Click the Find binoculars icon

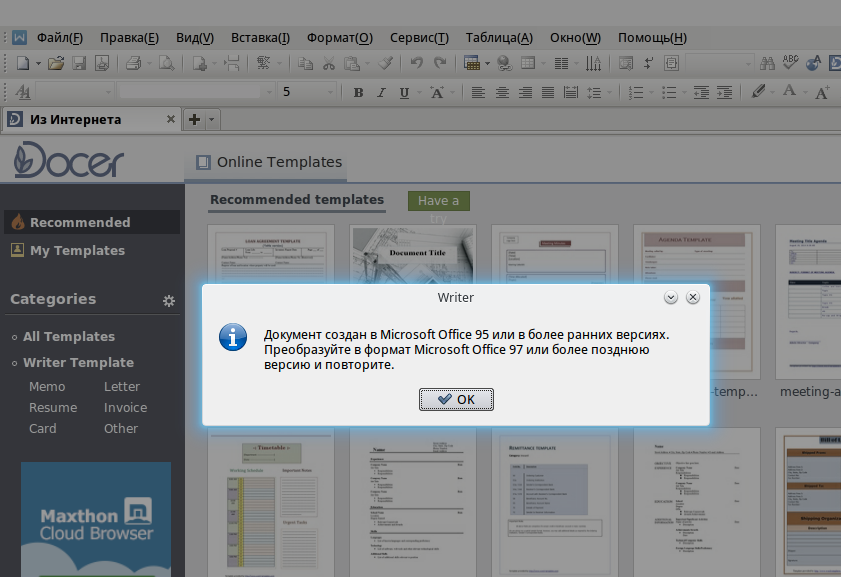tap(768, 63)
